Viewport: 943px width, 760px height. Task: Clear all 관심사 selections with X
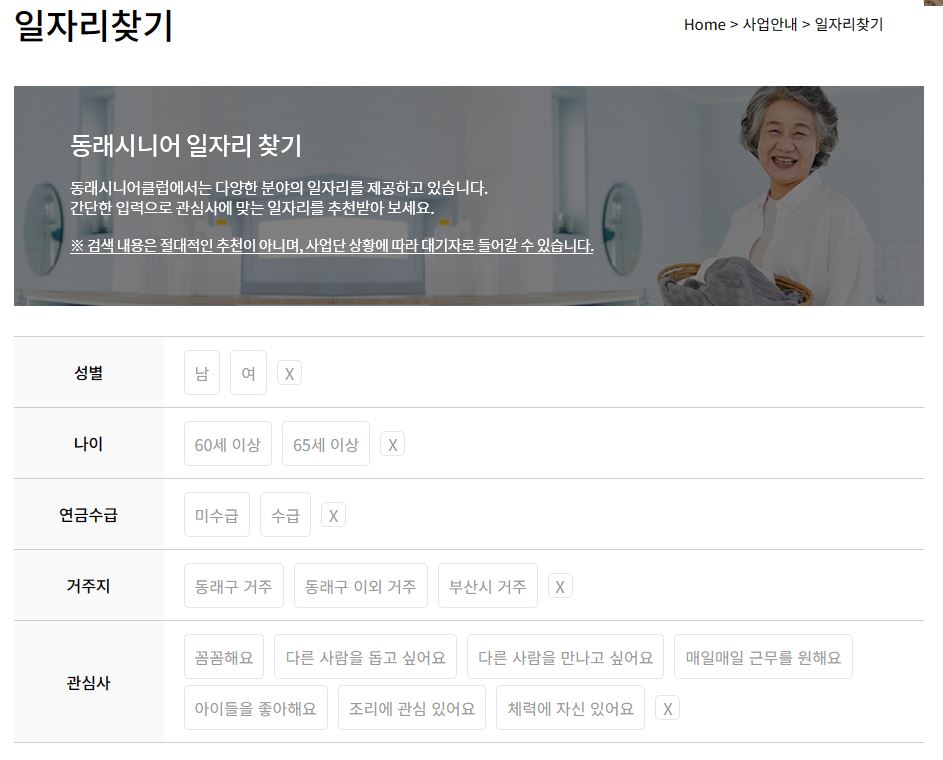coord(667,708)
